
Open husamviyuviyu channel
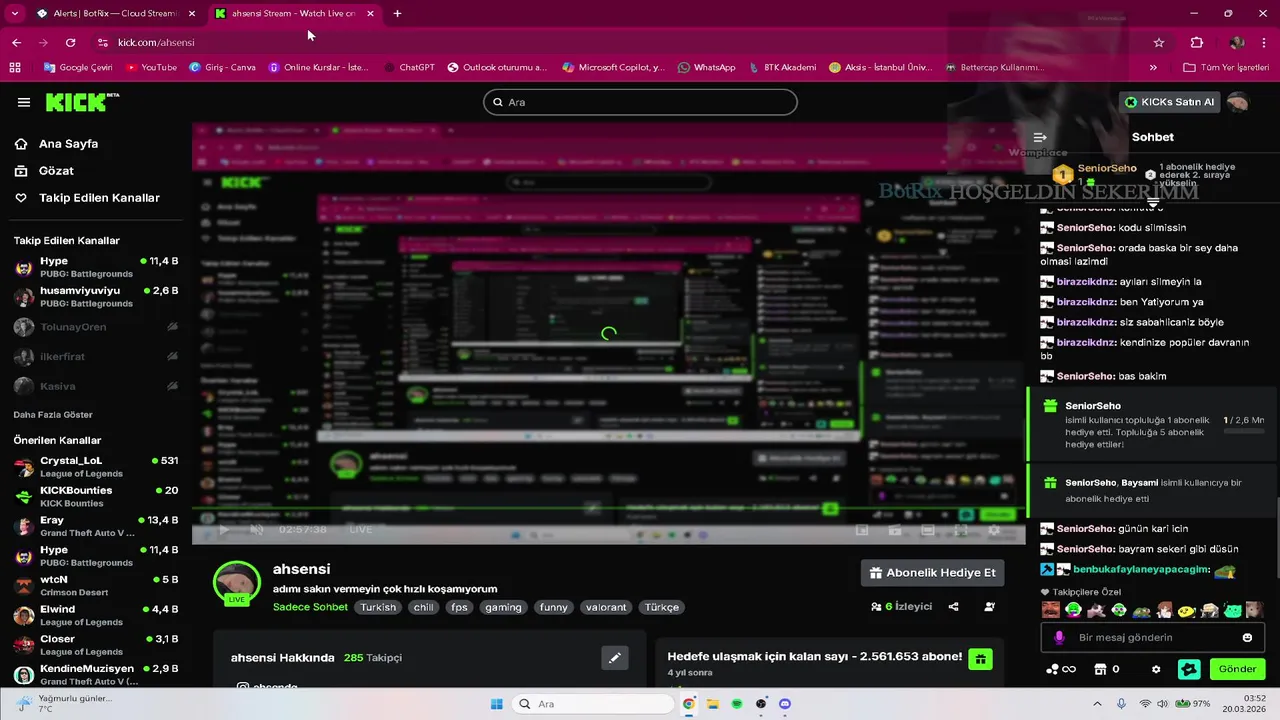click(x=96, y=296)
